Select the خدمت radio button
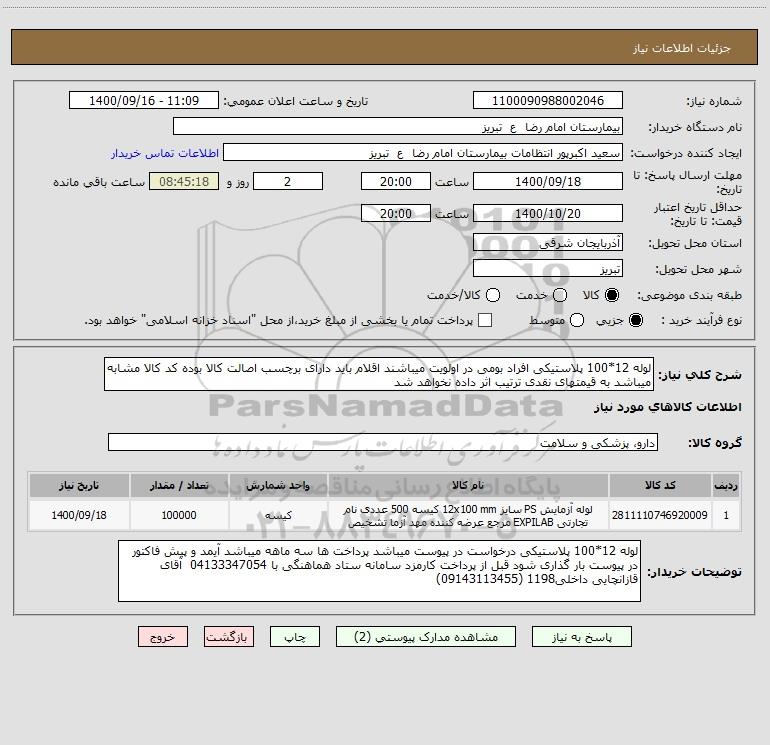Viewport: 770px width, 745px height. point(560,295)
